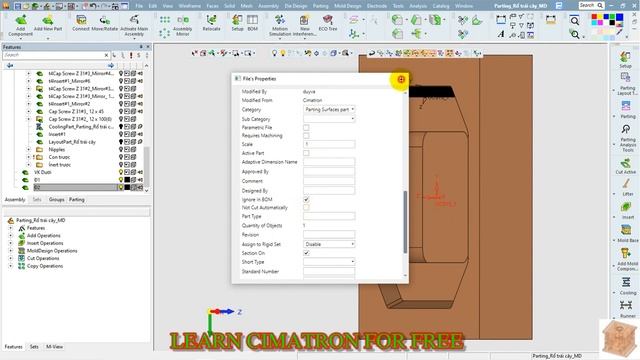This screenshot has height=360, width=640.
Task: Launch Motion Simulation
Action: (280, 25)
